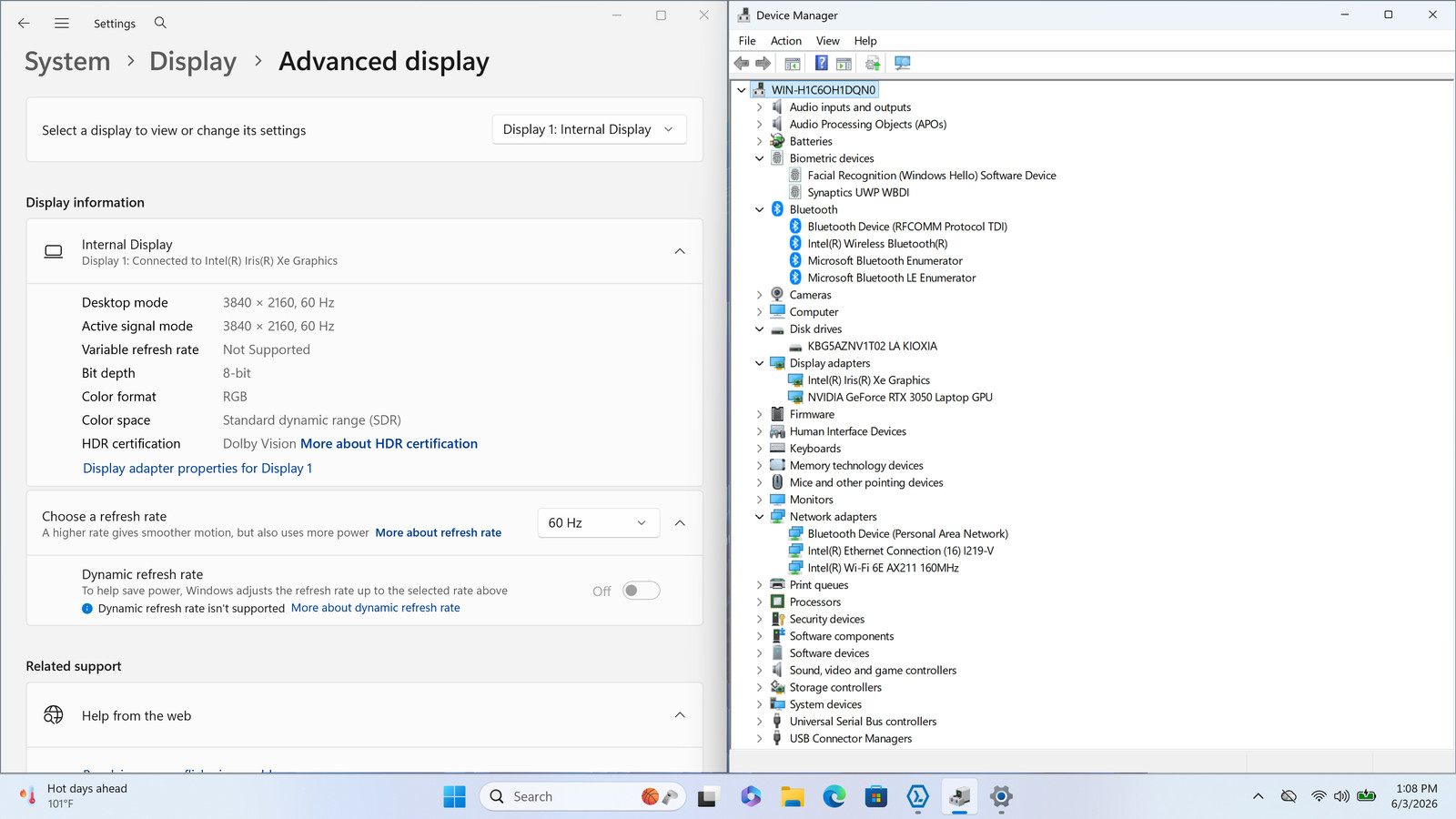Select Intel(R) Iris(R) Xe Graphics device

tap(869, 380)
